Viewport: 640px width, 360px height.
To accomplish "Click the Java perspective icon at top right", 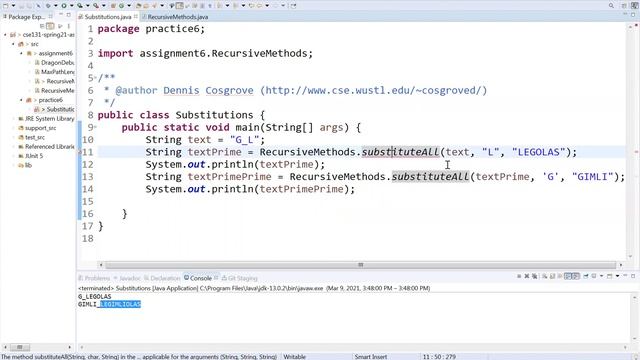I will pyautogui.click(x=634, y=6).
